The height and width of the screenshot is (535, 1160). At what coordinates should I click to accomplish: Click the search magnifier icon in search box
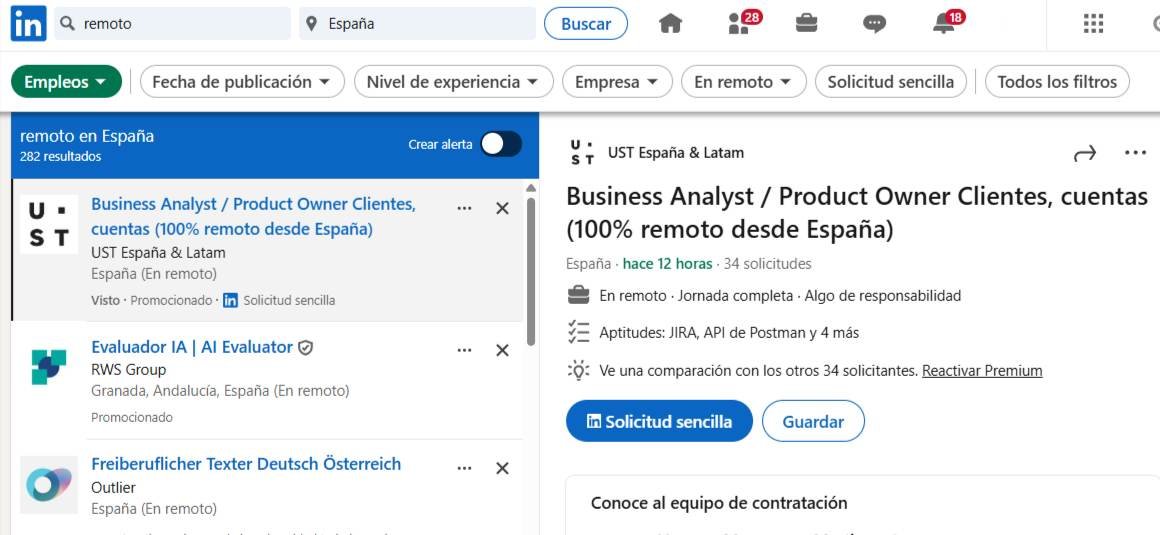click(x=68, y=24)
